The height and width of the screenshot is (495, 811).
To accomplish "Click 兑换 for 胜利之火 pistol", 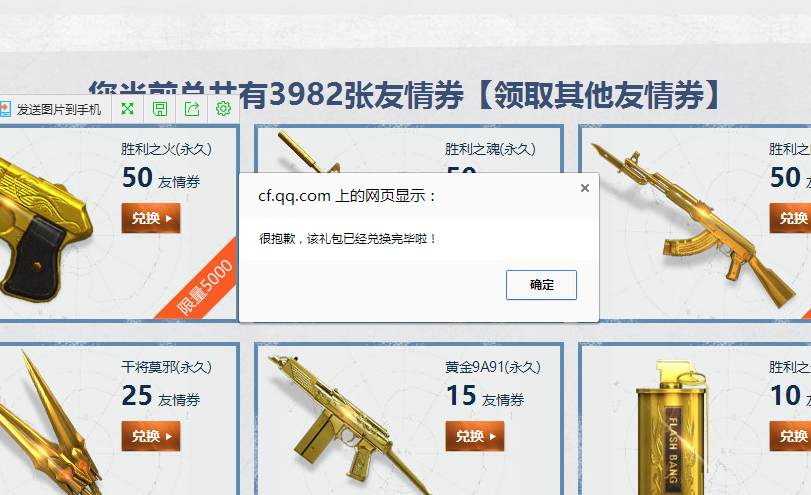I will (x=151, y=218).
